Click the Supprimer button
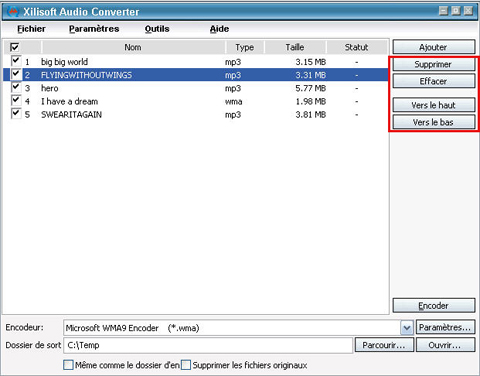The height and width of the screenshot is (376, 480). coord(434,64)
